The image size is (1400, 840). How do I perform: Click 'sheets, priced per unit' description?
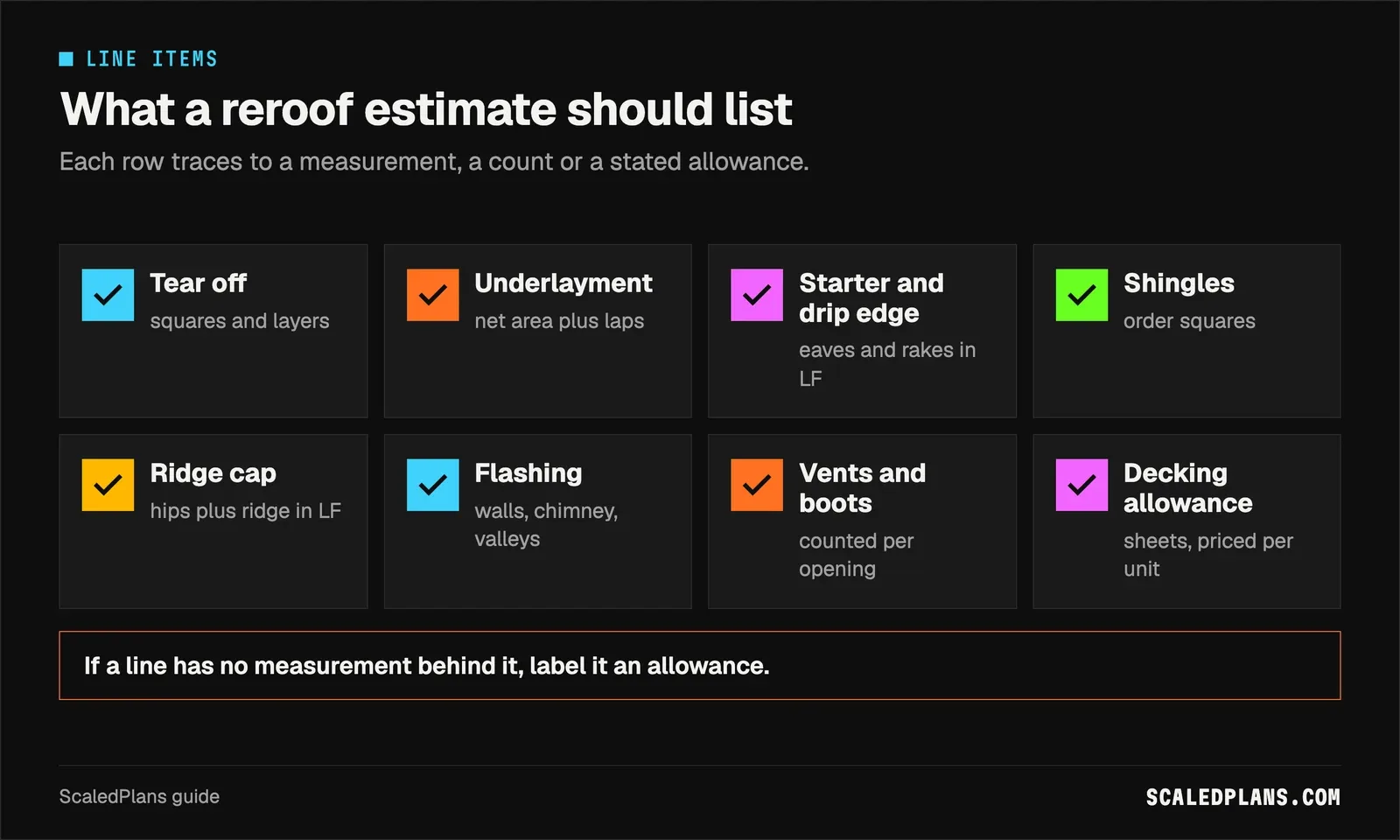tap(1208, 555)
